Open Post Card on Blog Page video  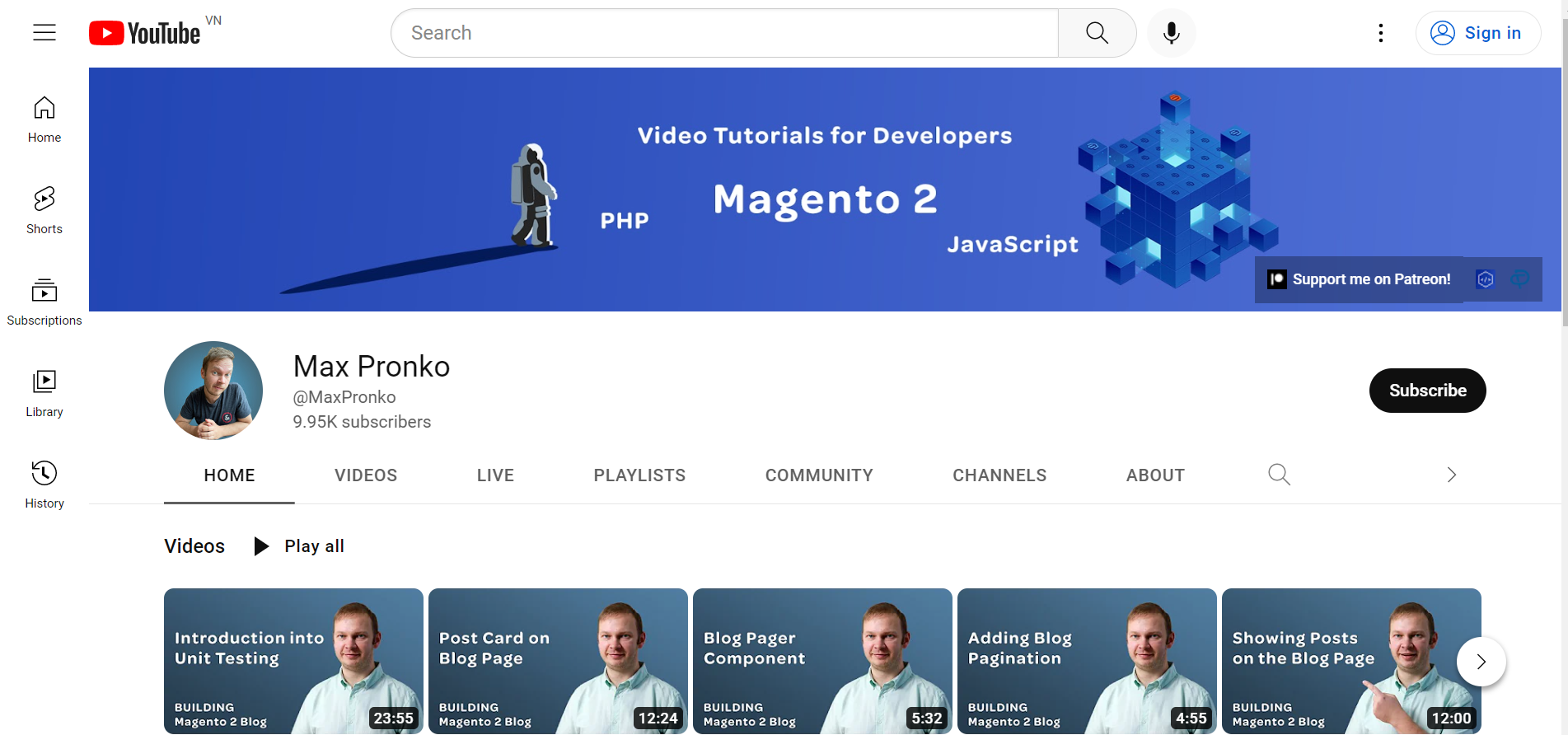pos(558,661)
